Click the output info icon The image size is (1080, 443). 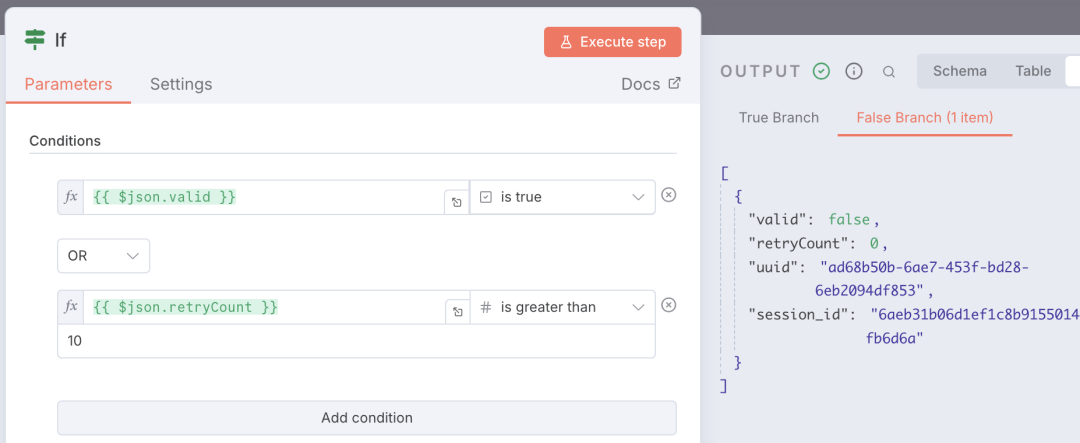pos(854,71)
